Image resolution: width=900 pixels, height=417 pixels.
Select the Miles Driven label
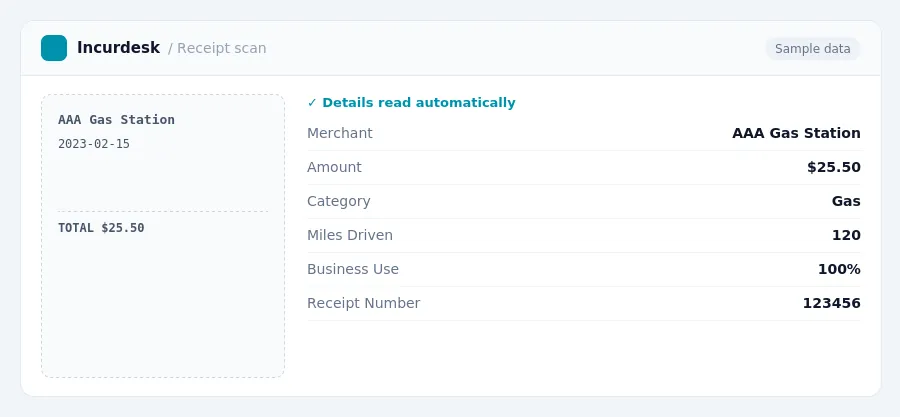(350, 235)
